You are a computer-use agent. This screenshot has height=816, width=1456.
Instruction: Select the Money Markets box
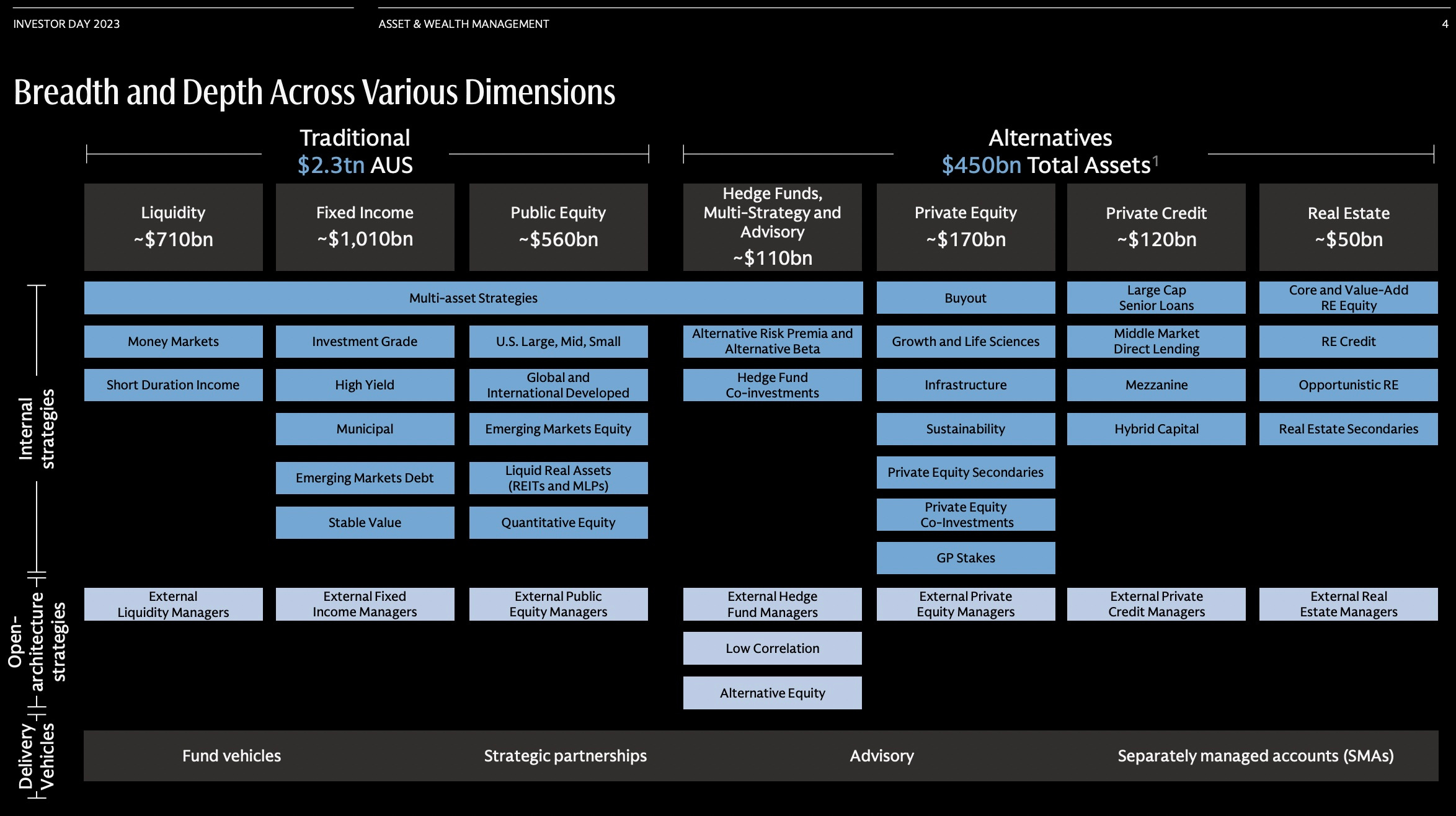click(173, 342)
